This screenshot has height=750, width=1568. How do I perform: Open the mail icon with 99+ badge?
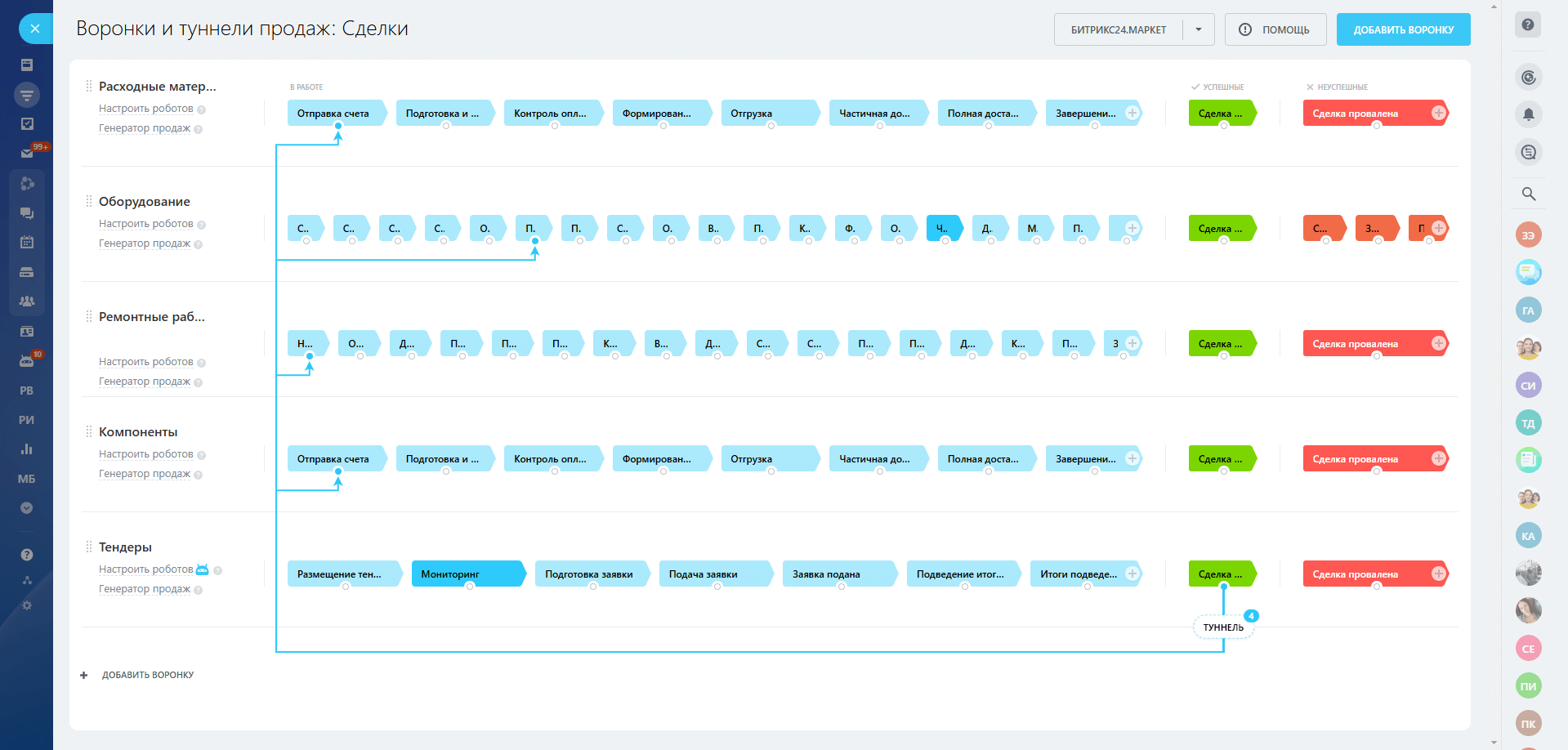tap(27, 153)
